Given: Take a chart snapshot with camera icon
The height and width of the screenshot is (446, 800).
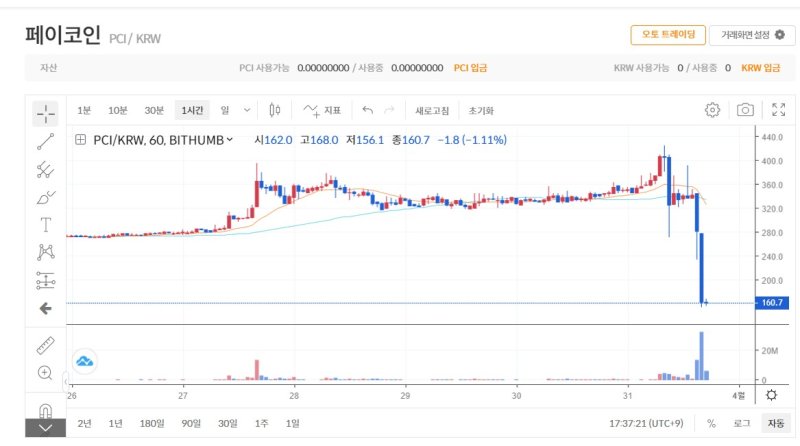Looking at the screenshot, I should pos(745,110).
